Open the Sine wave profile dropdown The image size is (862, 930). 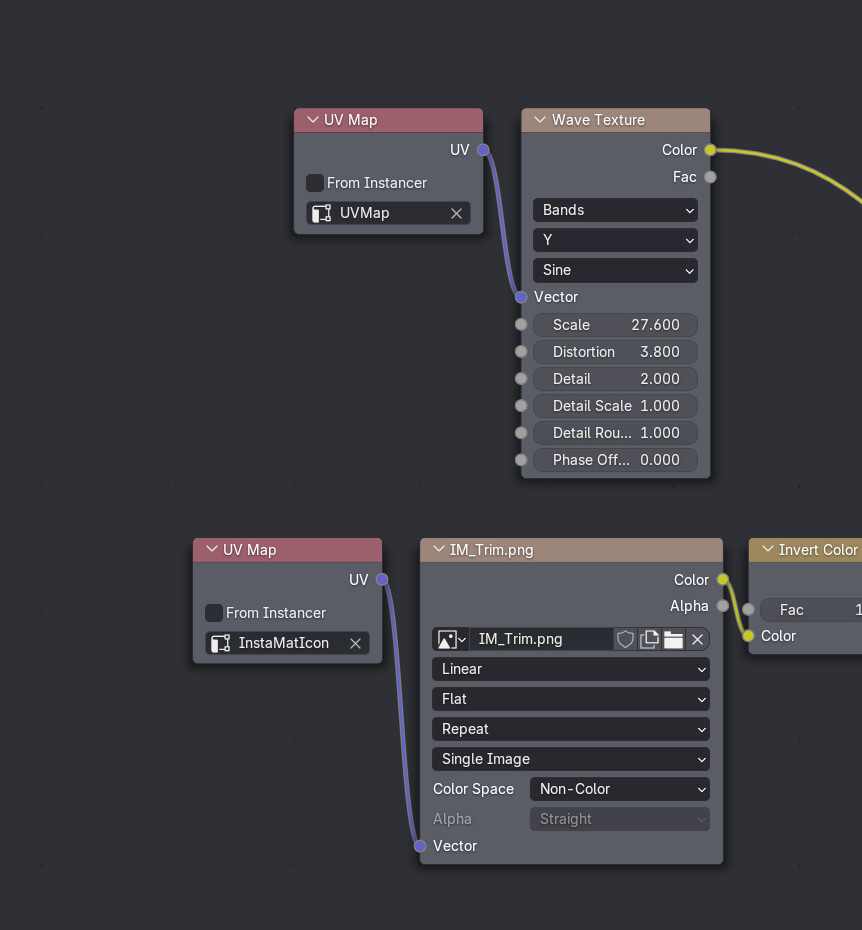pos(615,270)
